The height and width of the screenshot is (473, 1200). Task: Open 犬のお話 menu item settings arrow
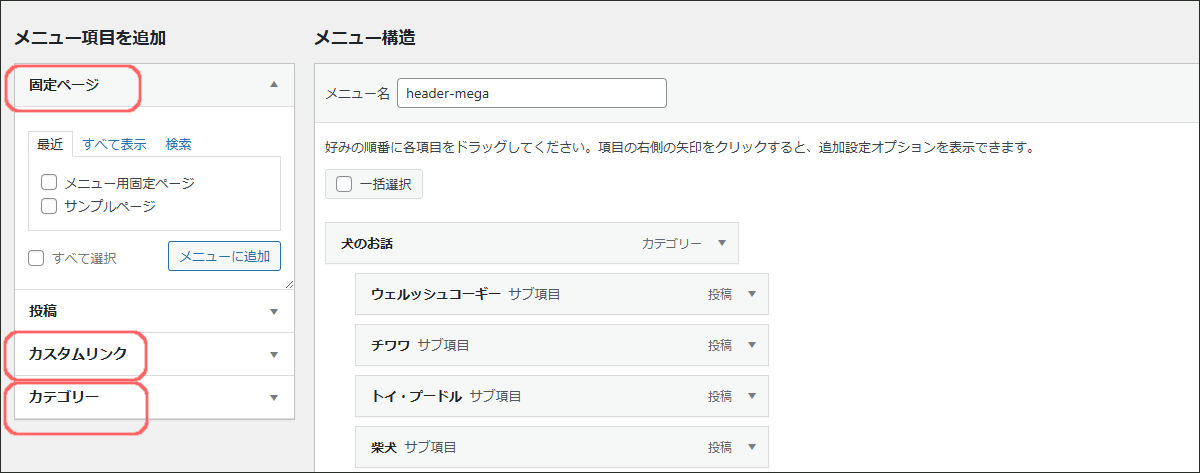click(x=720, y=243)
